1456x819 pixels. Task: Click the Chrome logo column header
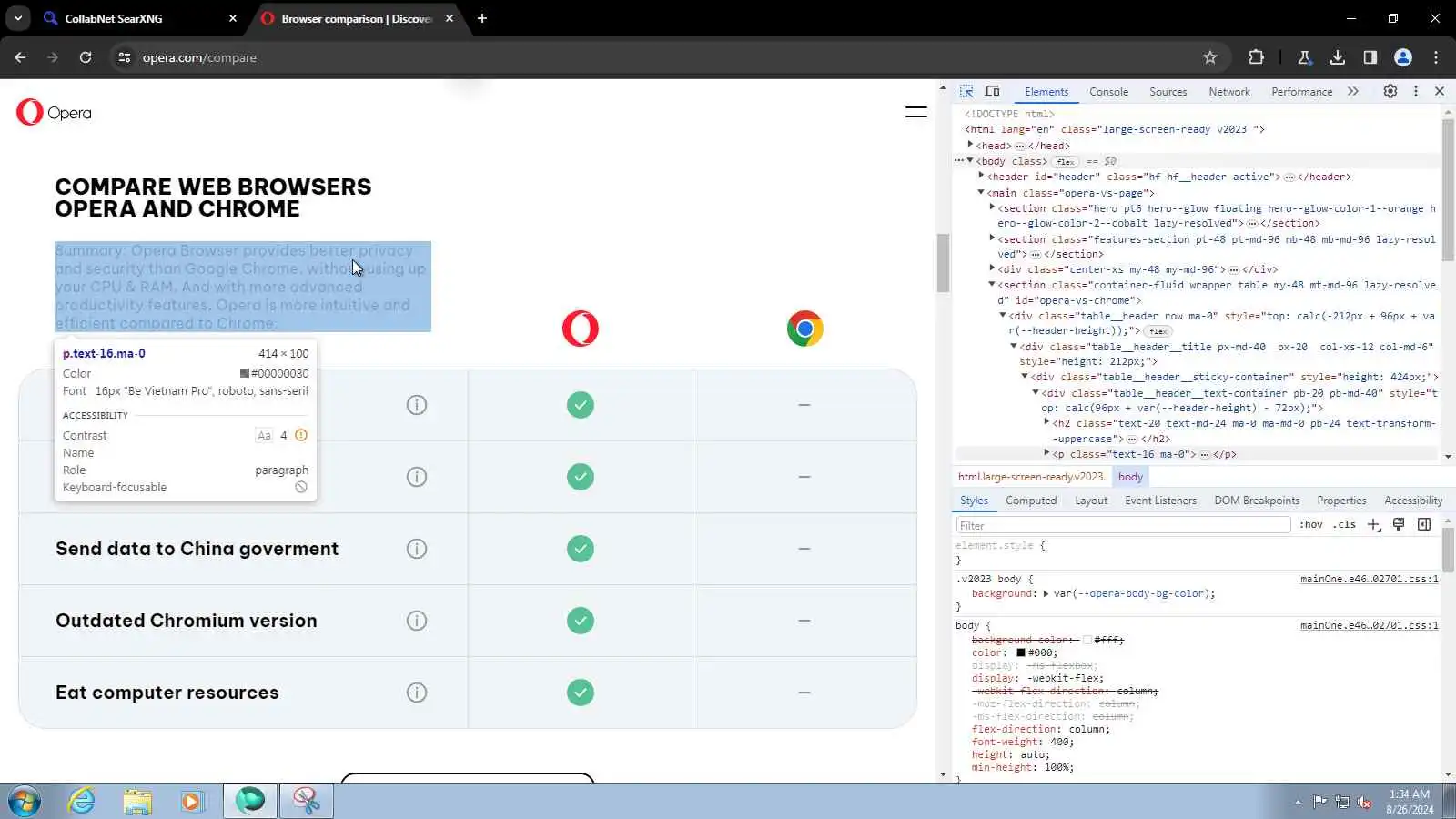tap(804, 329)
